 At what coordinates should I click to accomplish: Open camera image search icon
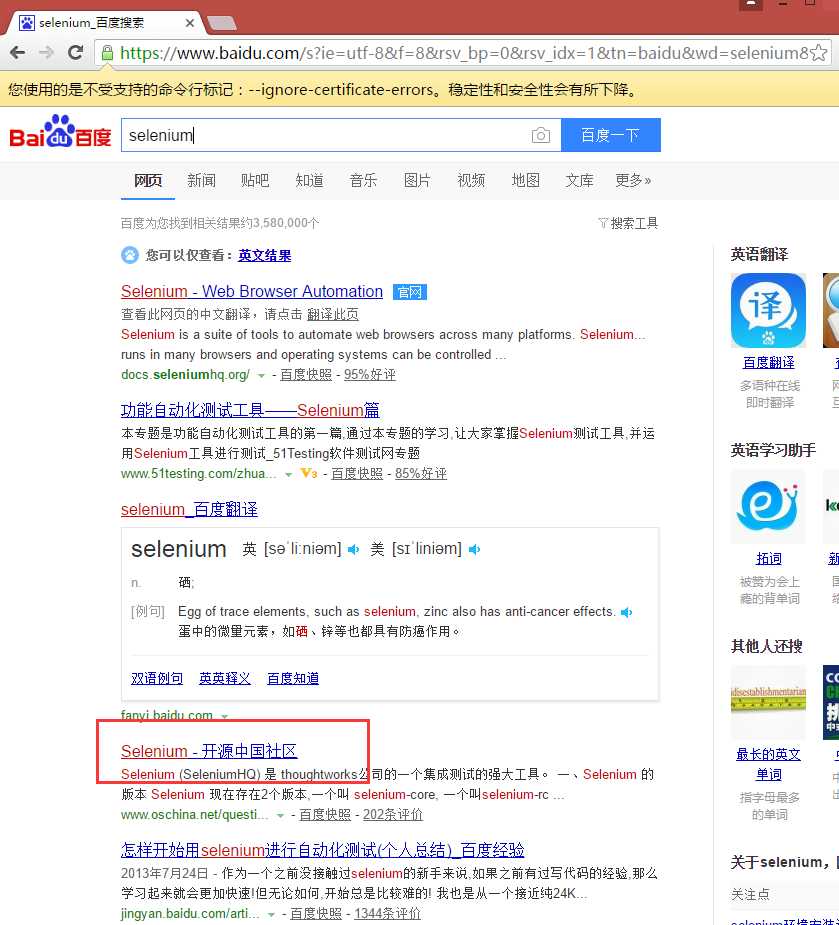[x=540, y=135]
